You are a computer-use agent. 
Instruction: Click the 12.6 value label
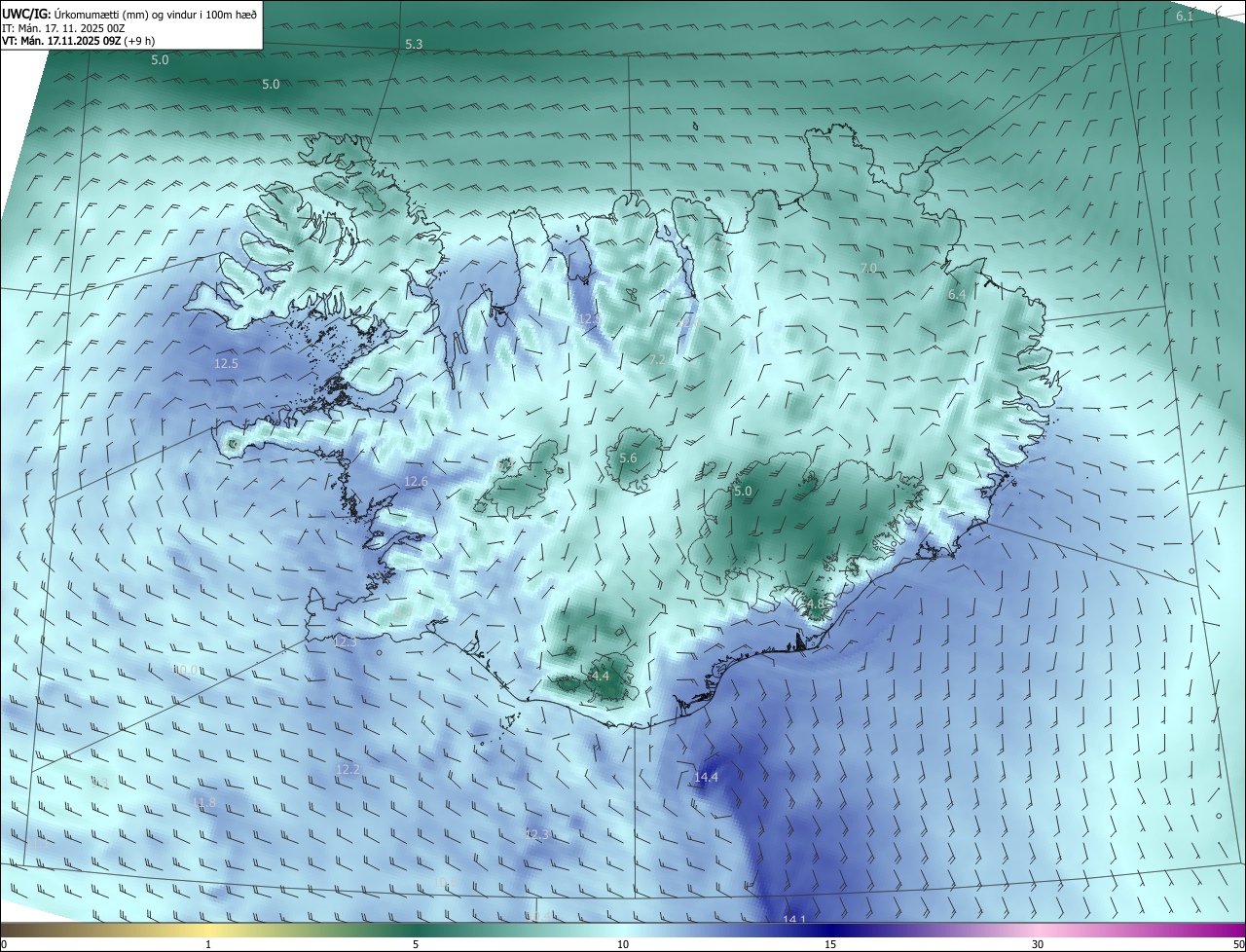416,482
